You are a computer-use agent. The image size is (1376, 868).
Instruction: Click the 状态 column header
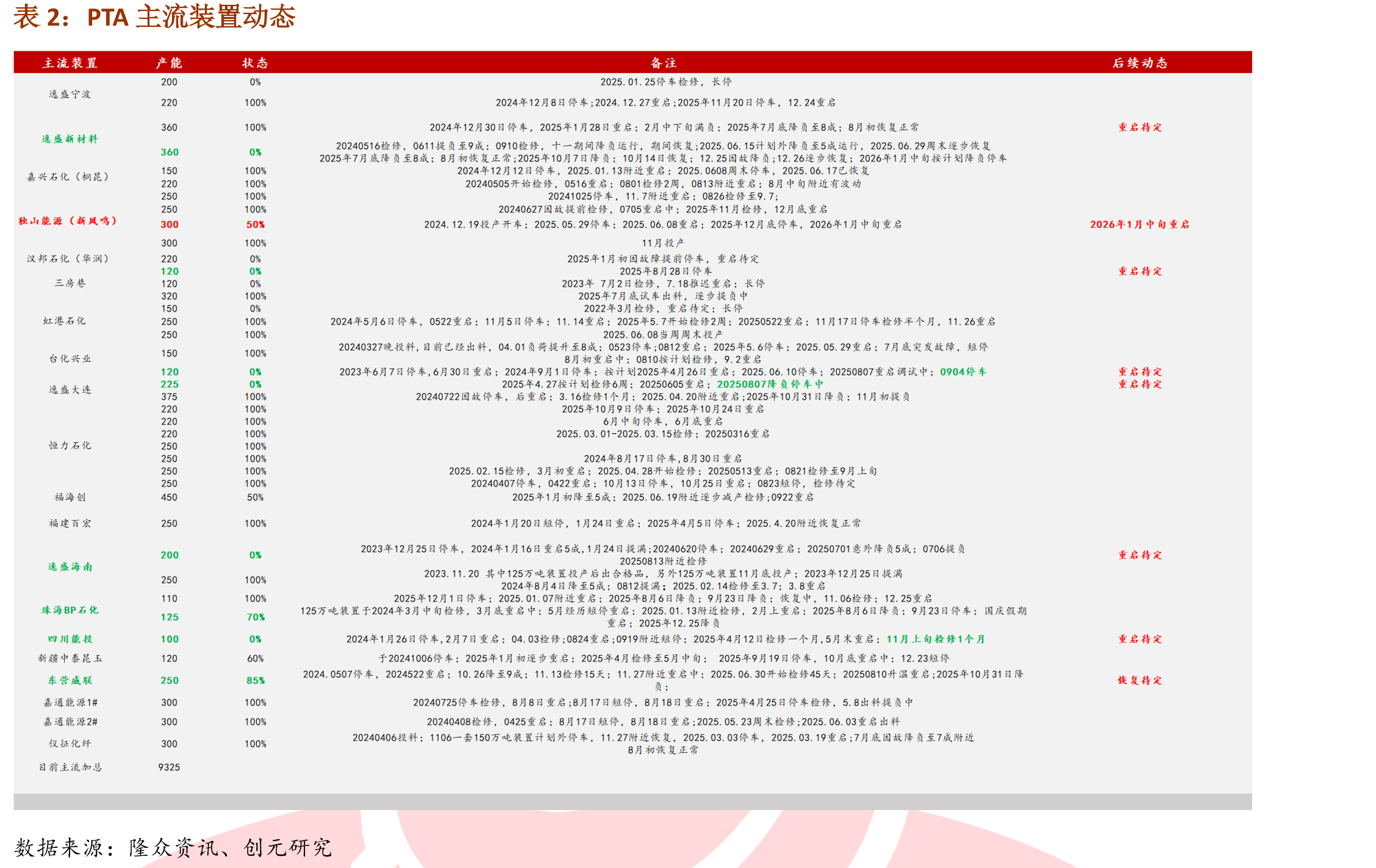pyautogui.click(x=255, y=63)
